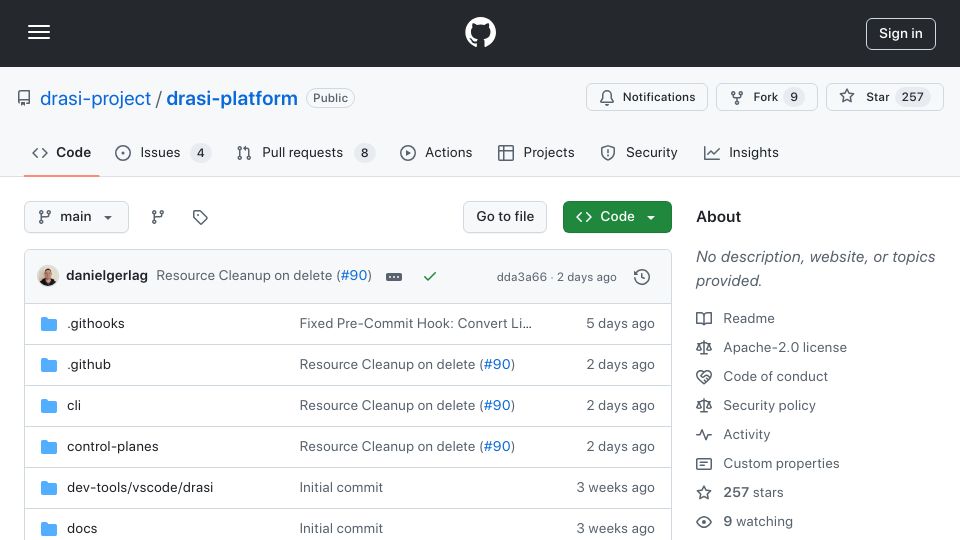The width and height of the screenshot is (960, 540).
Task: Show checks status via green checkmark
Action: [430, 277]
